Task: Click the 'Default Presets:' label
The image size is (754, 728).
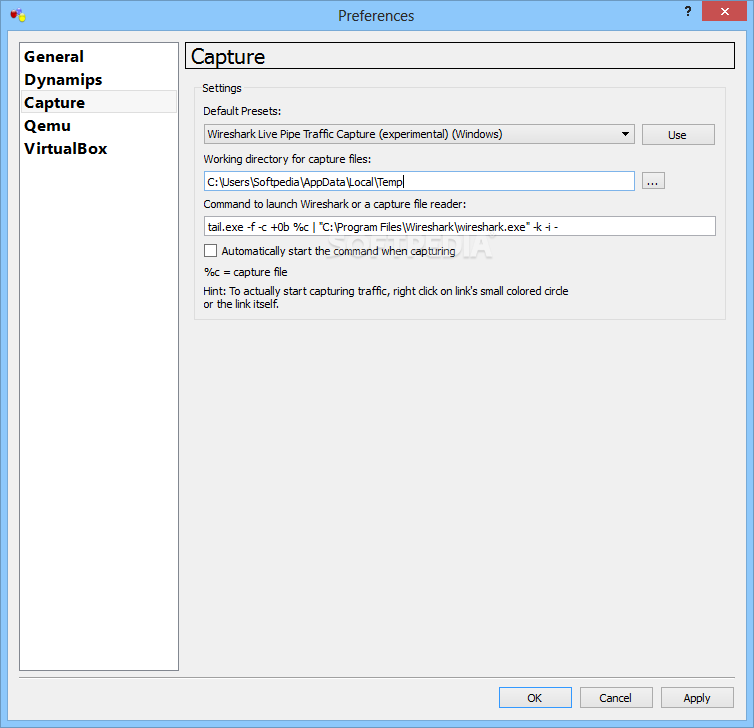Action: pyautogui.click(x=242, y=111)
